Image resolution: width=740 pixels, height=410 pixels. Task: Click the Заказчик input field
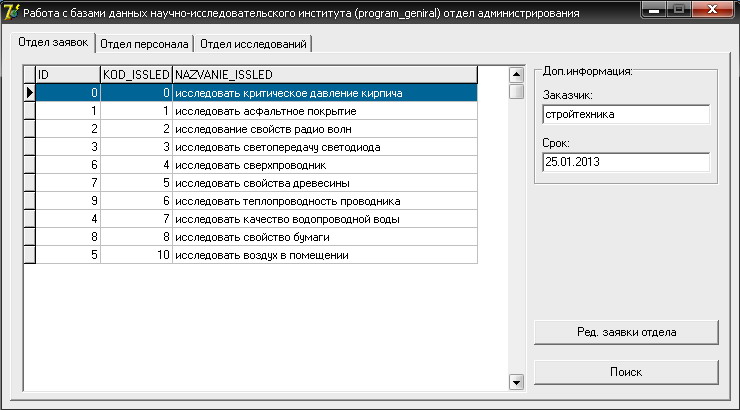click(626, 114)
